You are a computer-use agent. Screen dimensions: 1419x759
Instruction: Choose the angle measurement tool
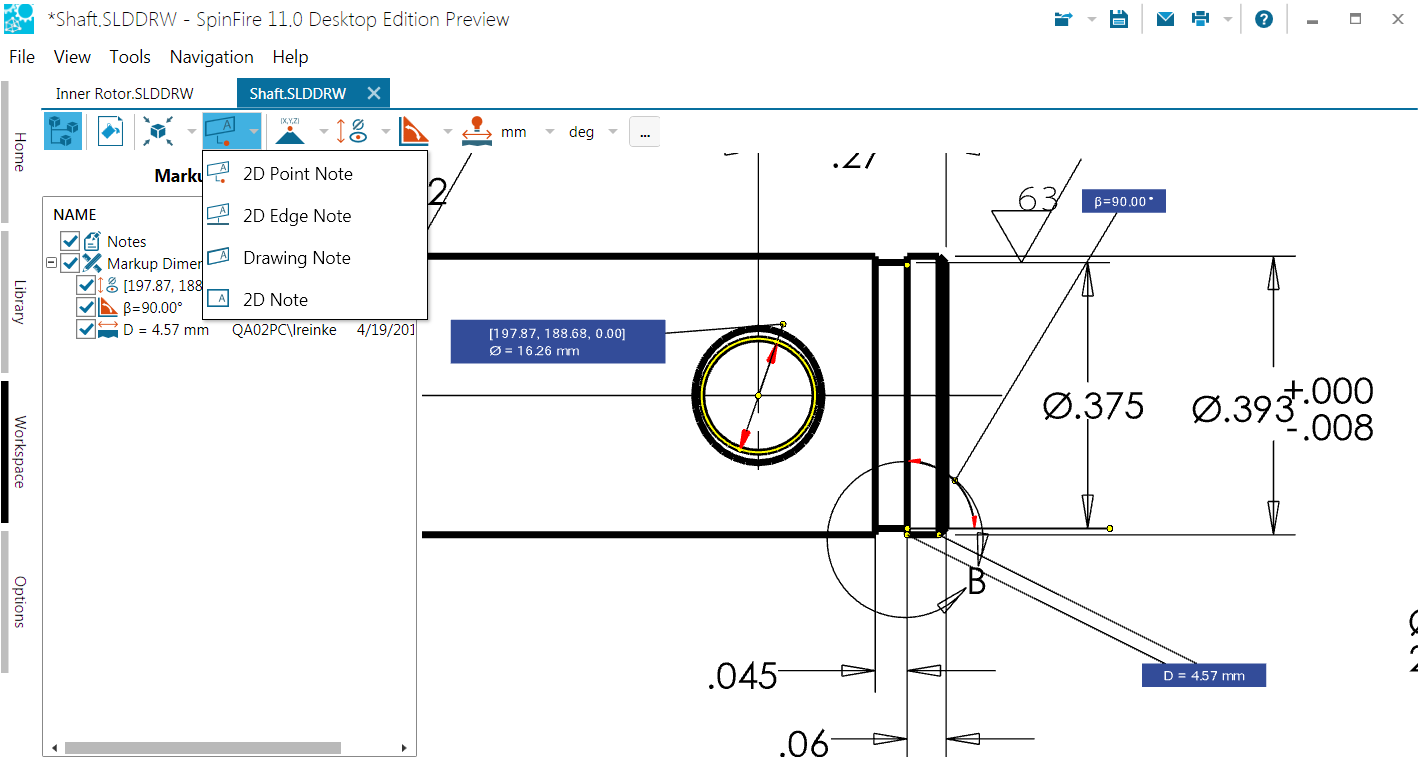click(412, 131)
